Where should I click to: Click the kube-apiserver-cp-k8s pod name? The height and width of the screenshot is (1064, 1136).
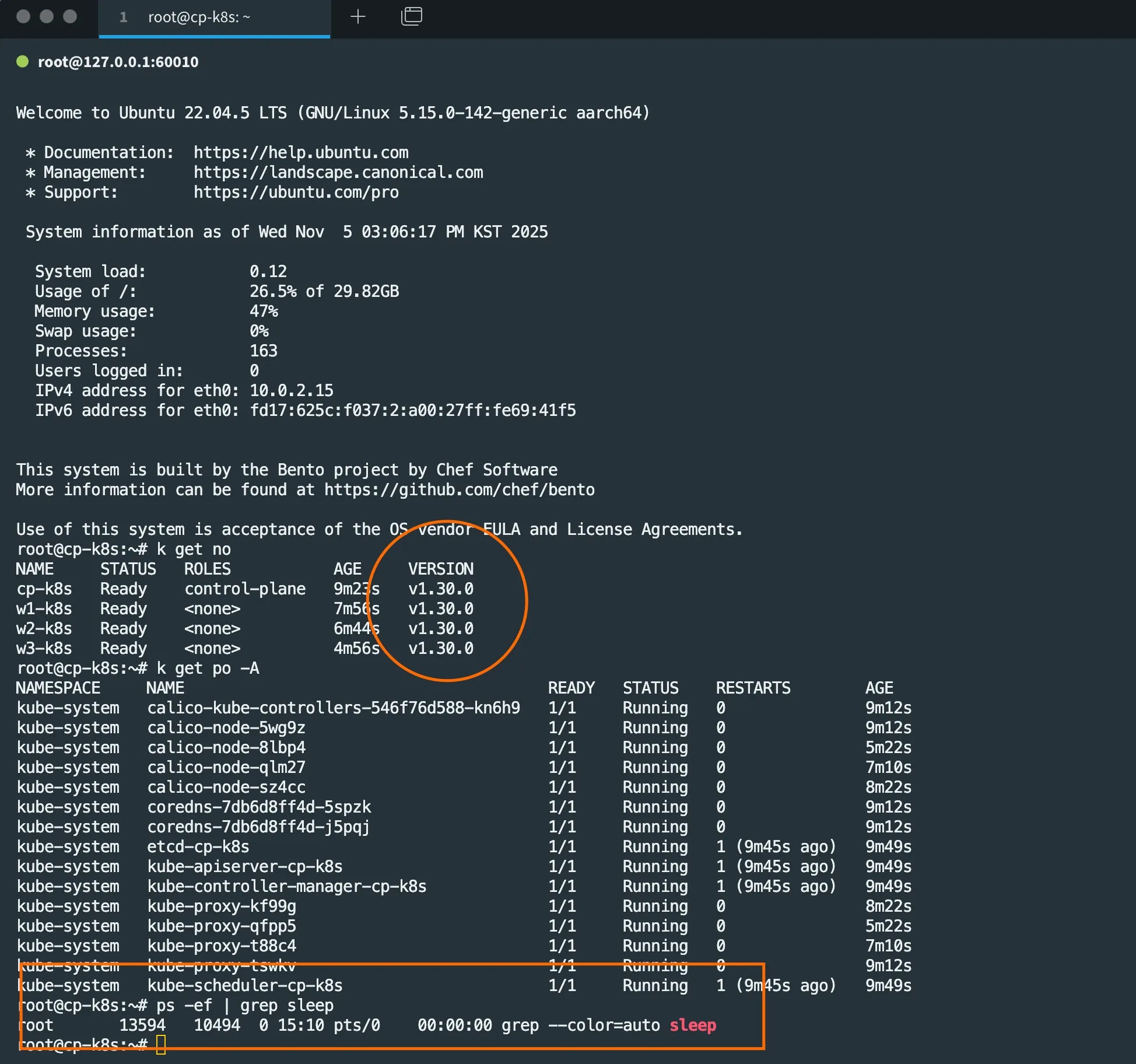point(244,867)
